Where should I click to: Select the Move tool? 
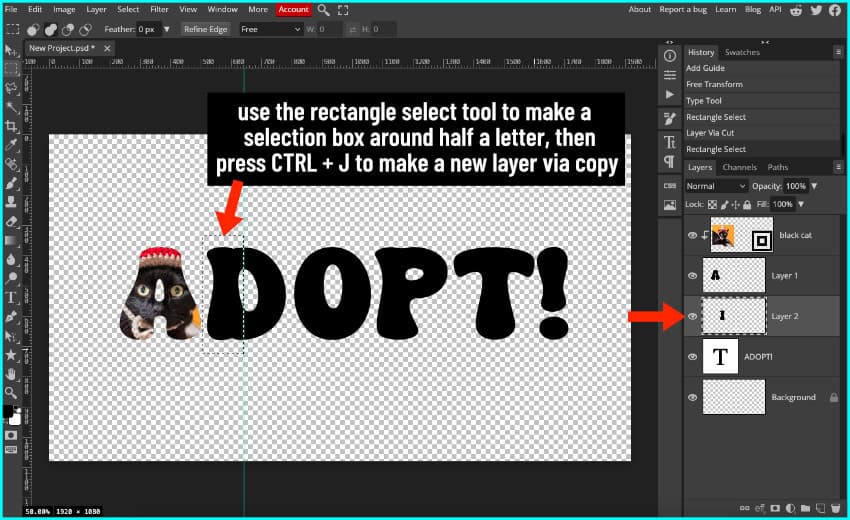tap(10, 50)
